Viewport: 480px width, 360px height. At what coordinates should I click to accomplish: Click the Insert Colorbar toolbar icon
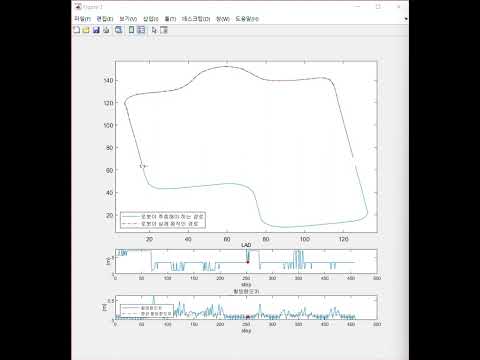[x=131, y=30]
